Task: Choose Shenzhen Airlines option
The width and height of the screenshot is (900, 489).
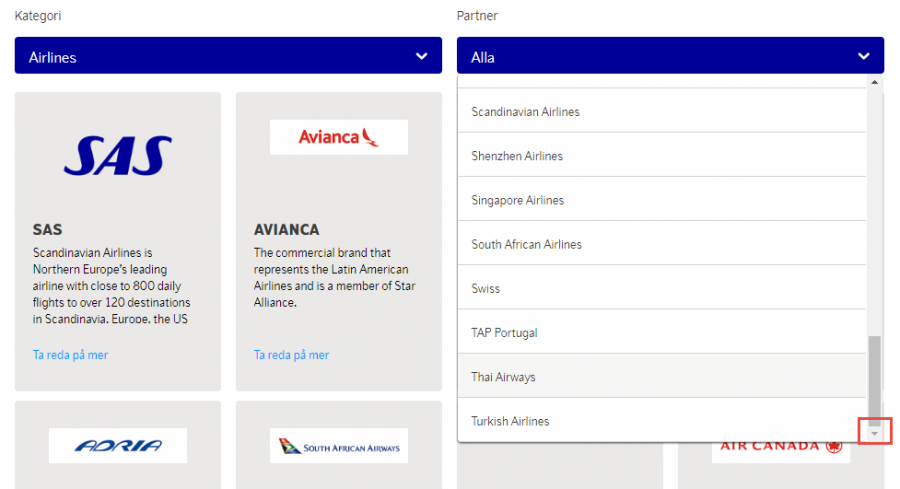Action: (517, 156)
